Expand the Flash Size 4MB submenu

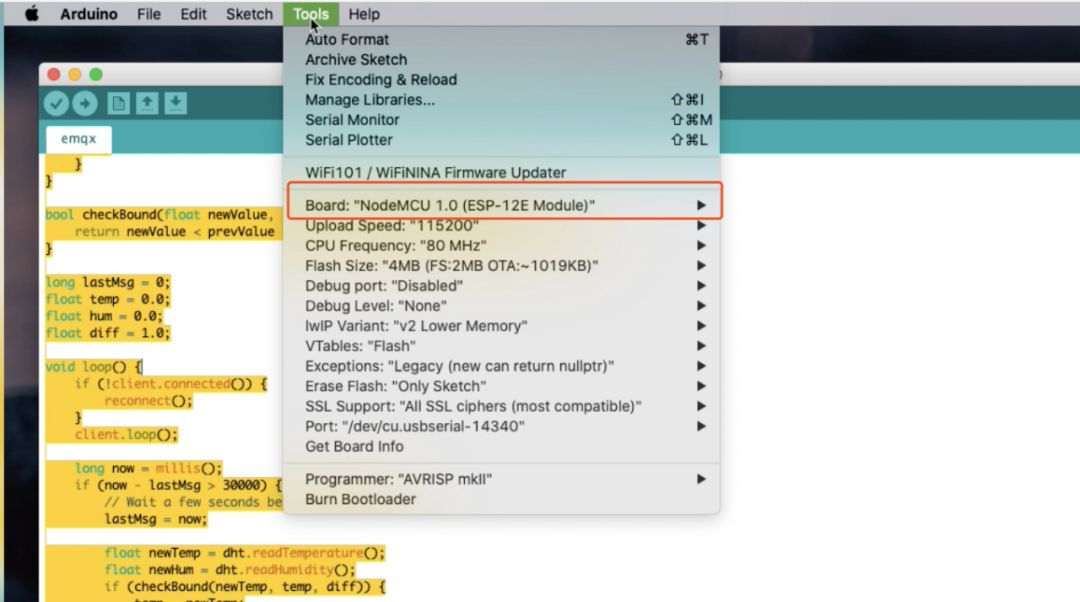pyautogui.click(x=501, y=266)
